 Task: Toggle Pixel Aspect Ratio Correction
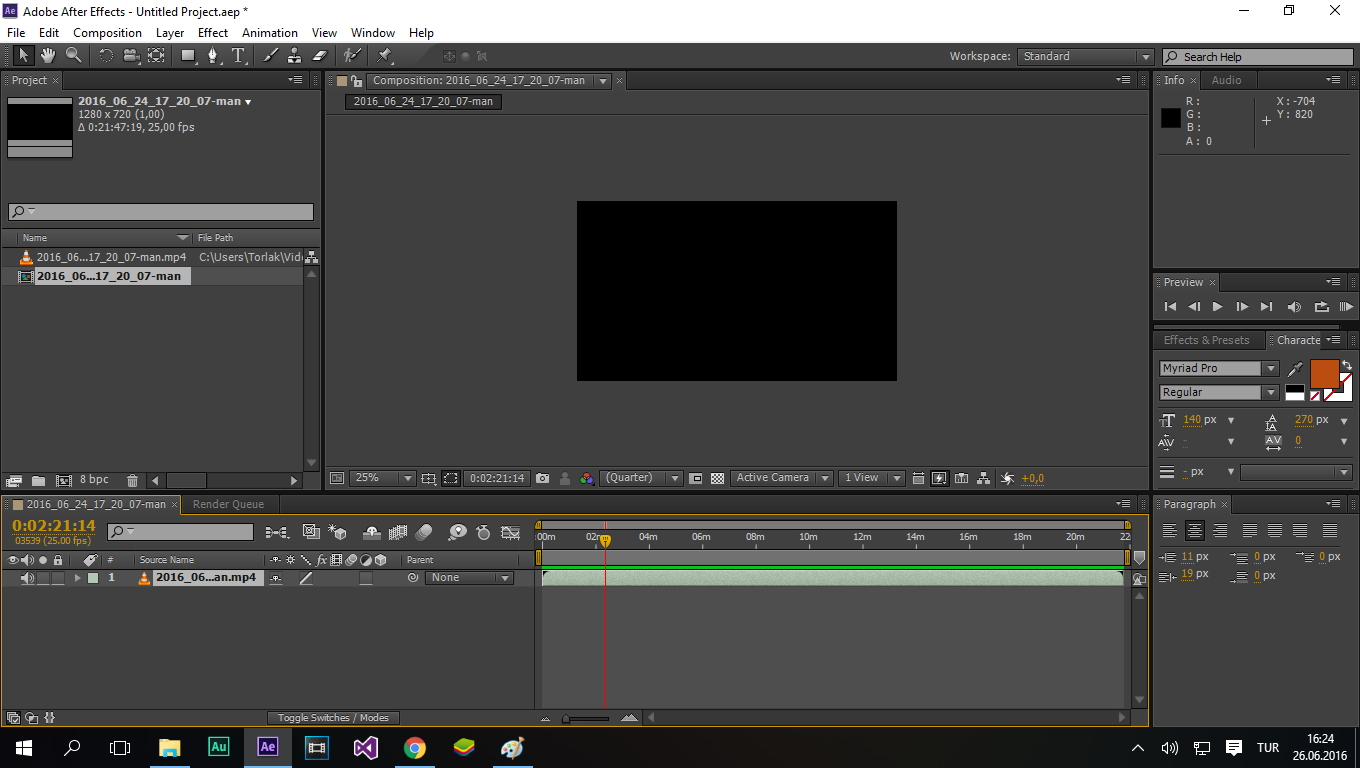point(918,478)
